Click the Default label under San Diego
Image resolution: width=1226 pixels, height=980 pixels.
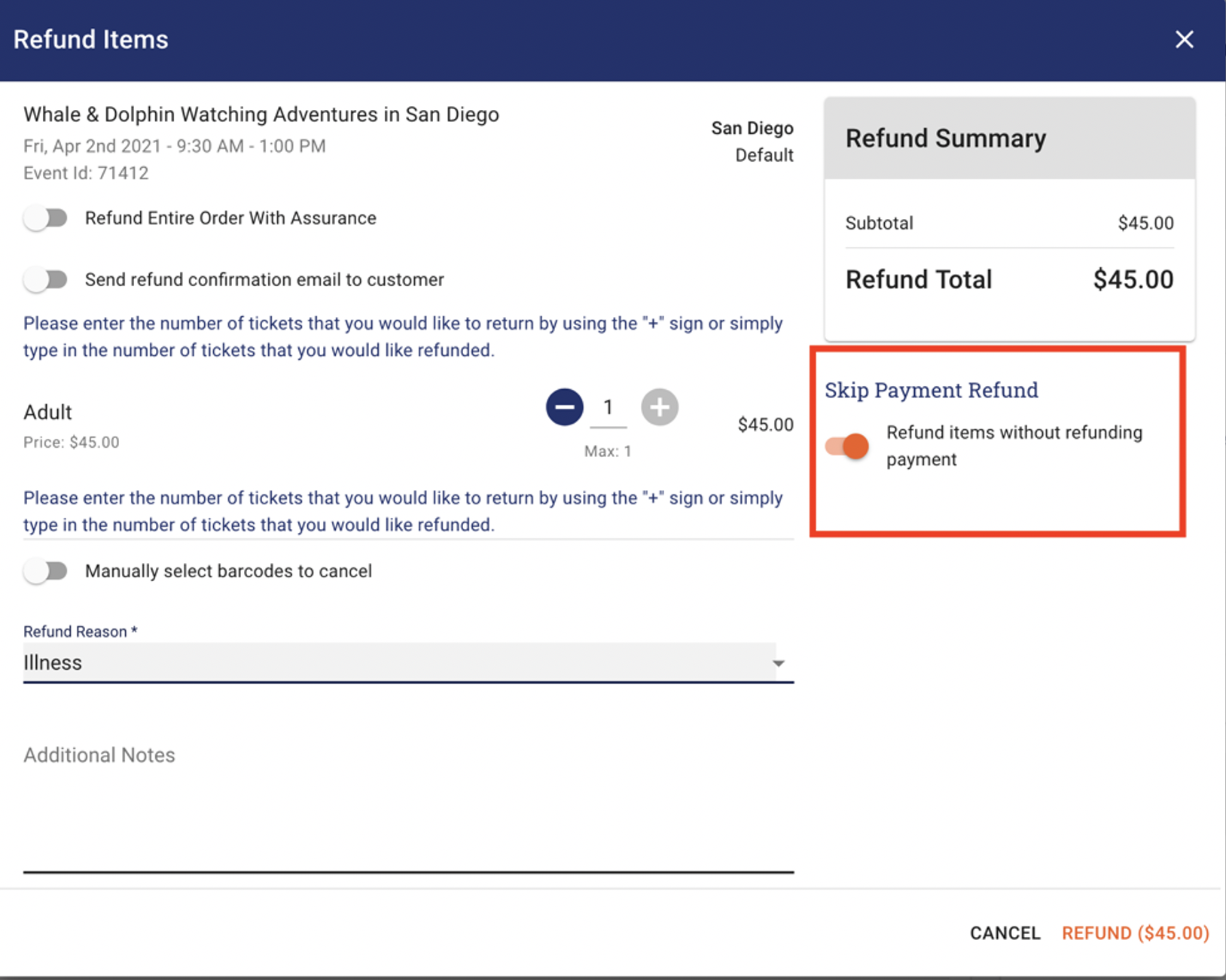[764, 155]
